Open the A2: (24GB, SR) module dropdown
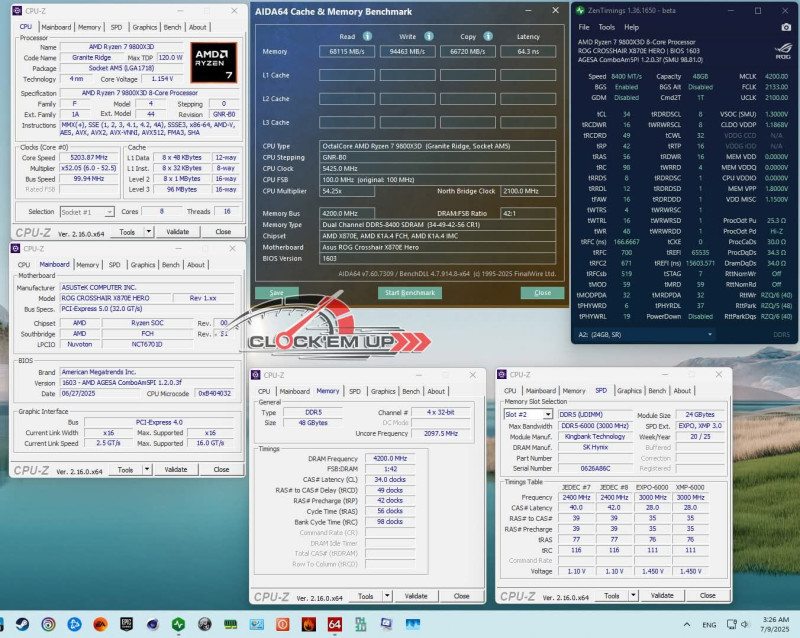Viewport: 800px width, 638px height. point(645,335)
